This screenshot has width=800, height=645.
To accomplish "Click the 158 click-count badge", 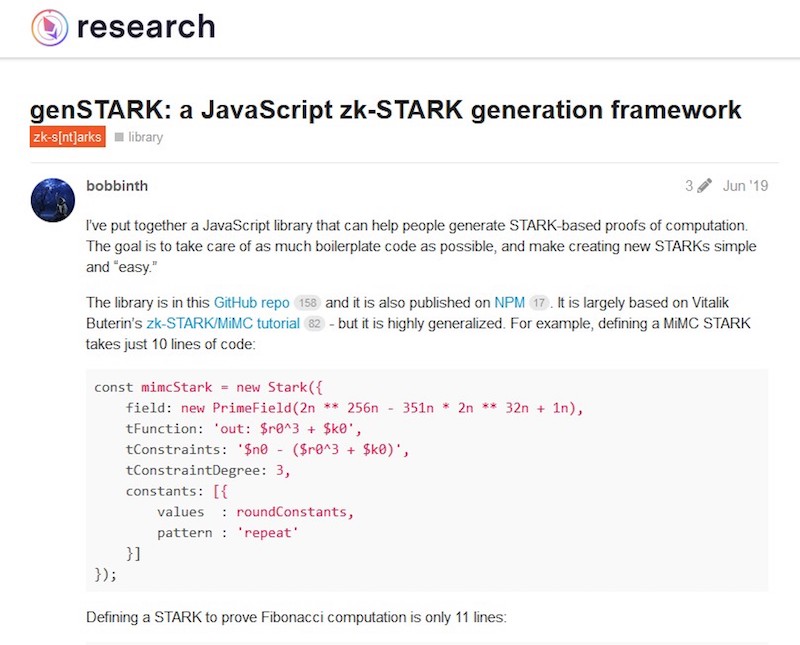I will (308, 302).
